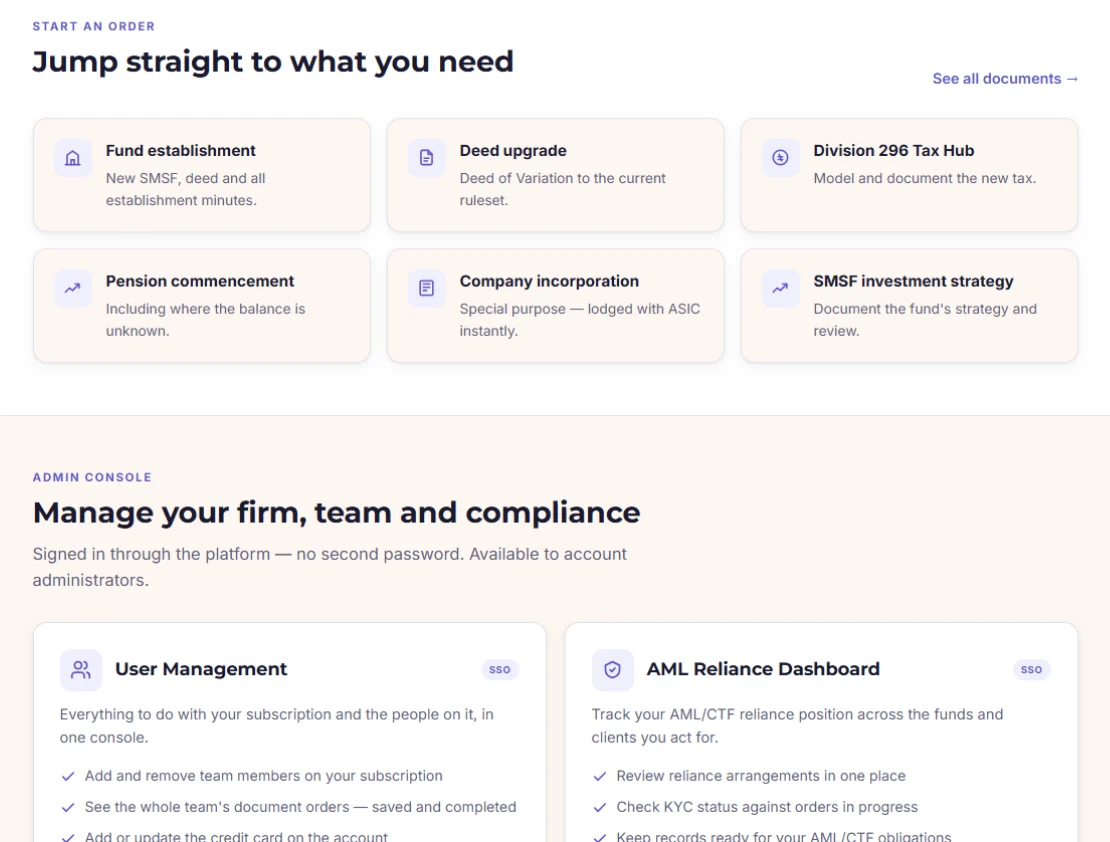Click 'See the whole team's document orders' line
Screen dimensions: 1110x842
[300, 807]
